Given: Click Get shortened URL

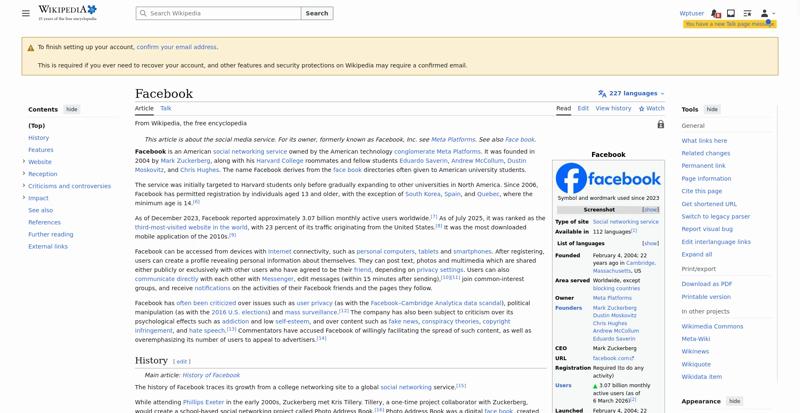Looking at the screenshot, I should [x=709, y=204].
